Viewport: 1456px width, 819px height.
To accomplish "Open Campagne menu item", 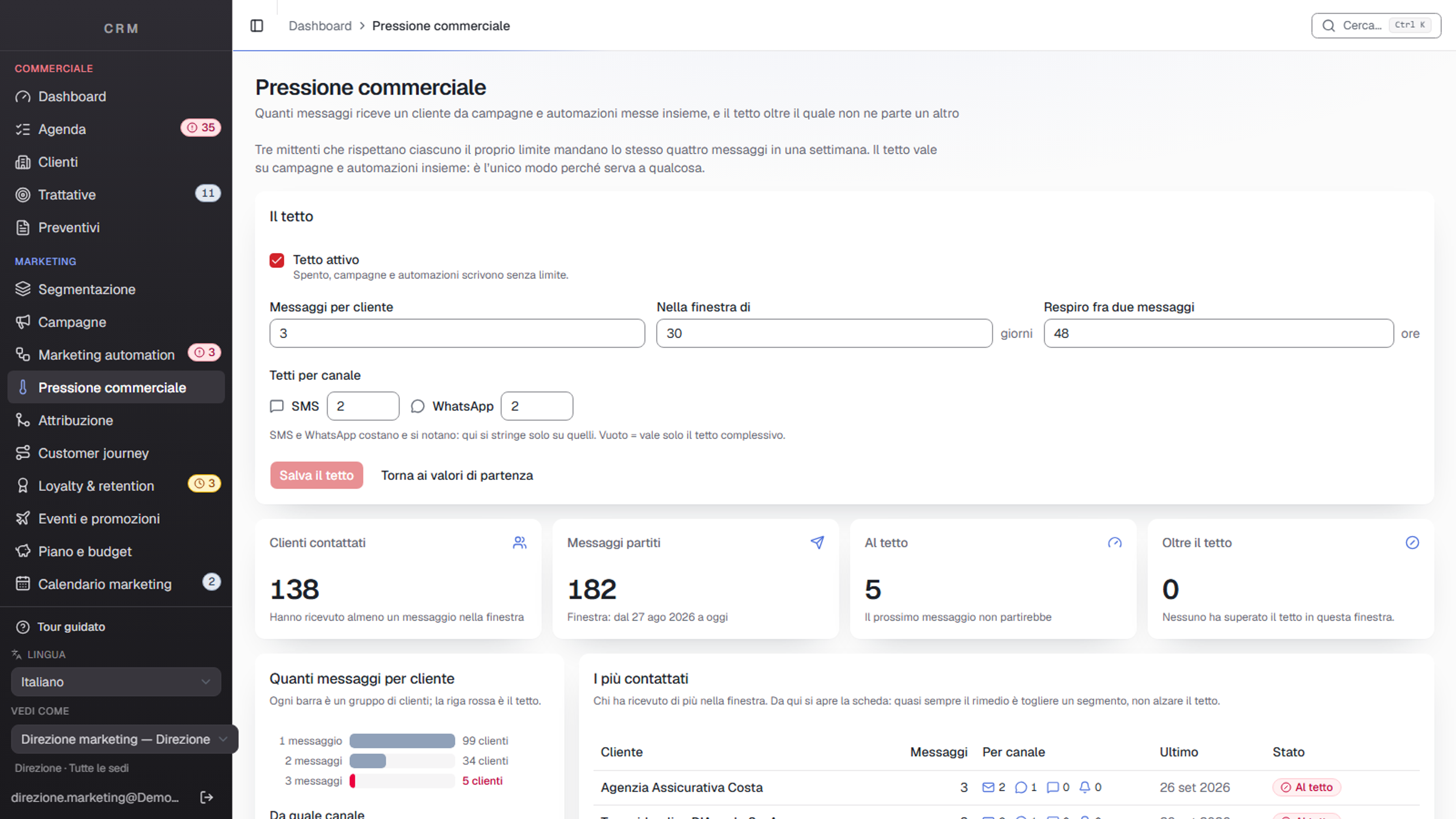I will click(x=116, y=322).
